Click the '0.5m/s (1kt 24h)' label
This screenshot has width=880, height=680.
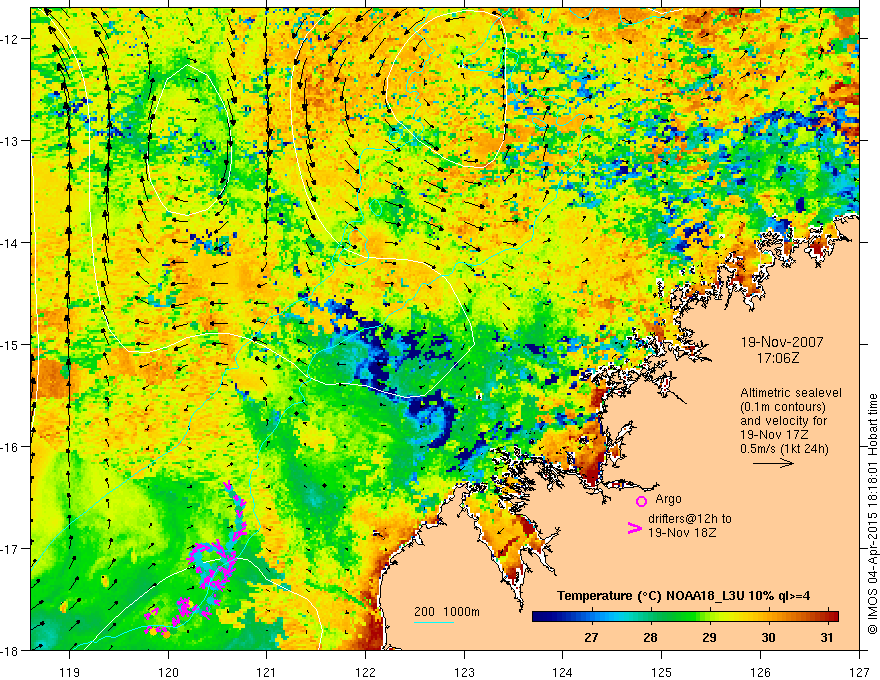click(784, 449)
